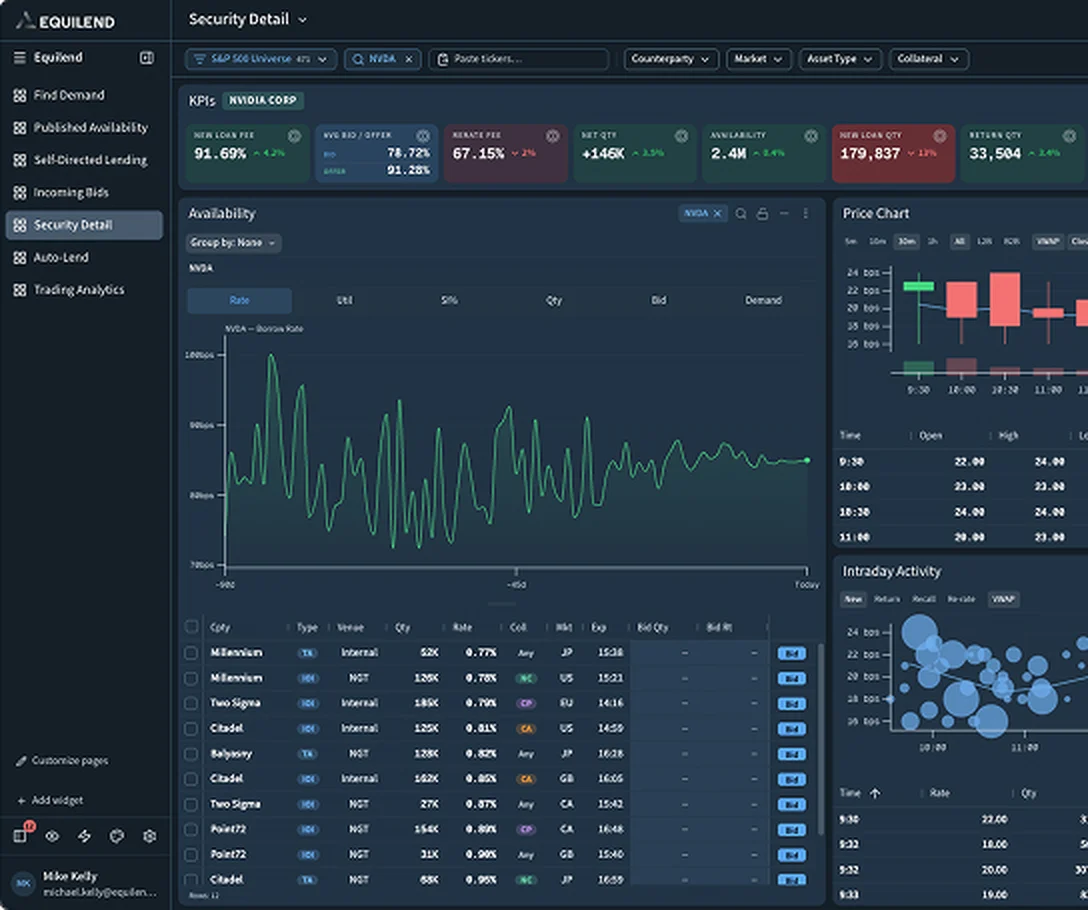Minimize the Availability panel
1088x910 pixels.
(x=784, y=214)
